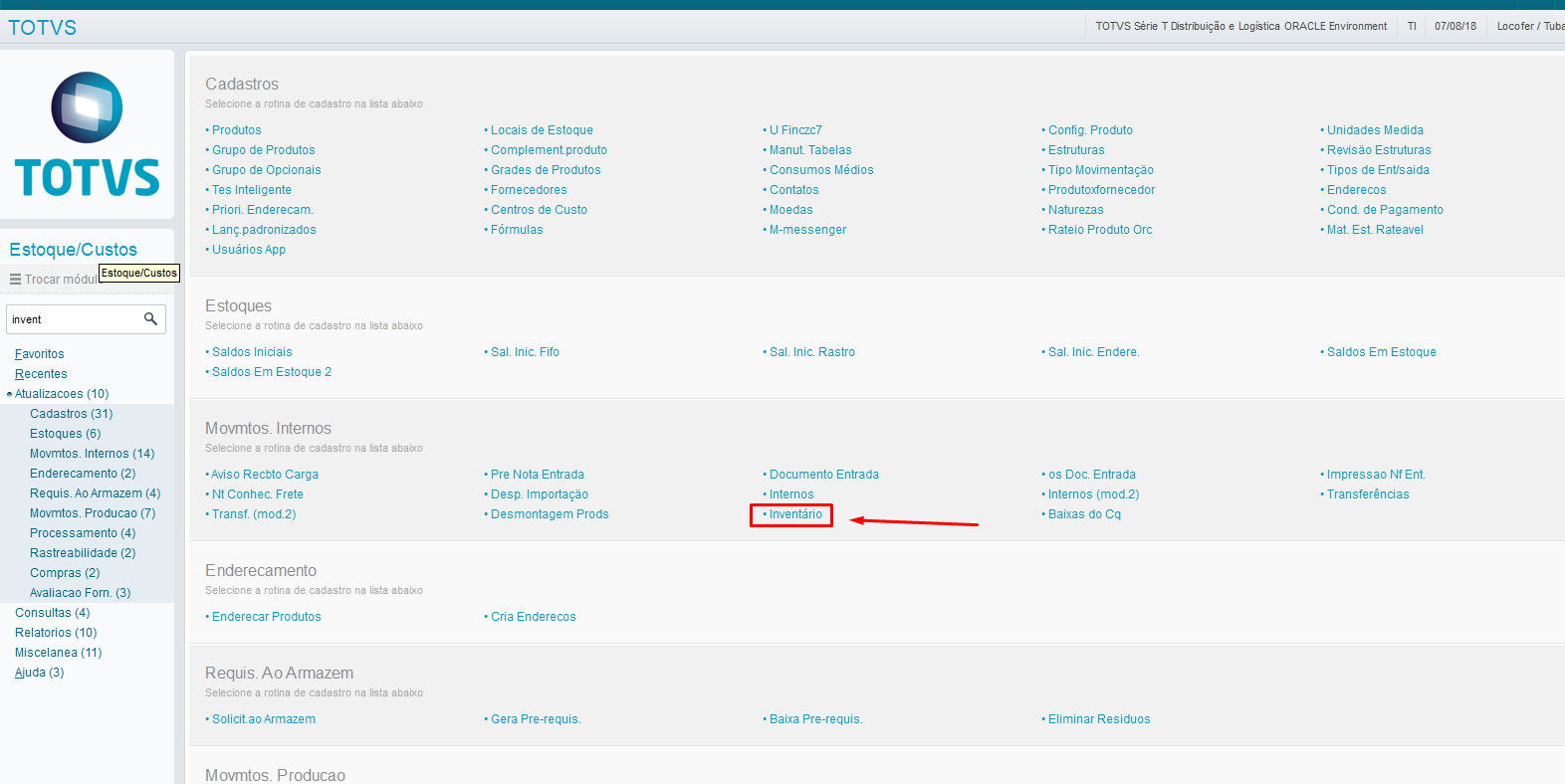Click the TOTVS logo image
This screenshot has height=784, width=1565.
(x=88, y=133)
